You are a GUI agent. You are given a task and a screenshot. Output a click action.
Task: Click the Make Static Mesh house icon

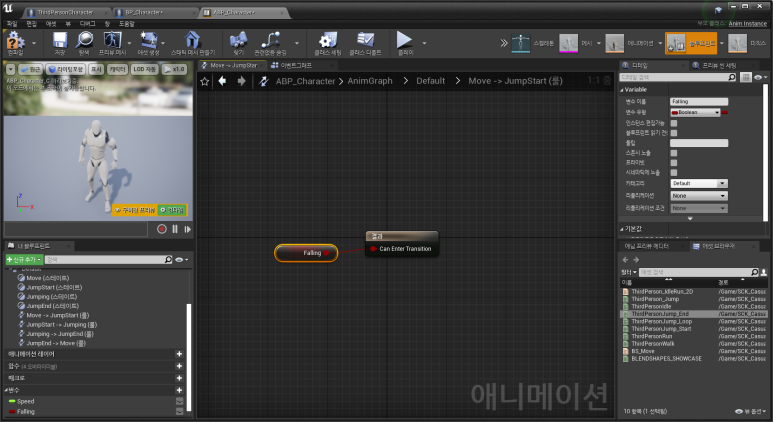pos(192,40)
